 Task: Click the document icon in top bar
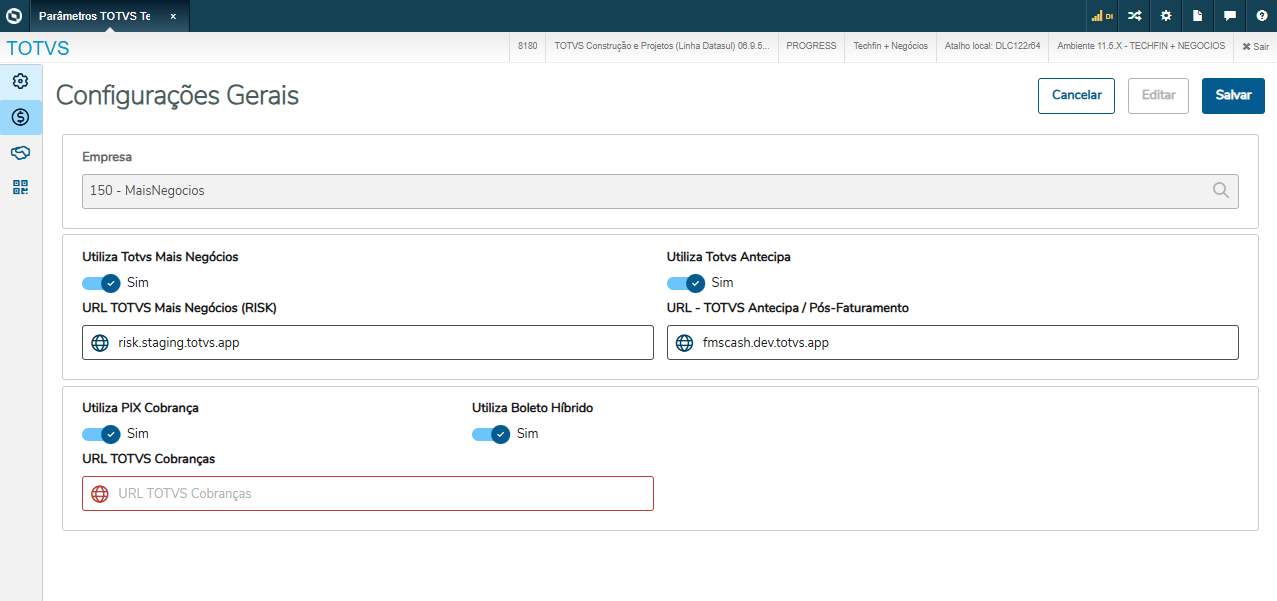point(1198,16)
